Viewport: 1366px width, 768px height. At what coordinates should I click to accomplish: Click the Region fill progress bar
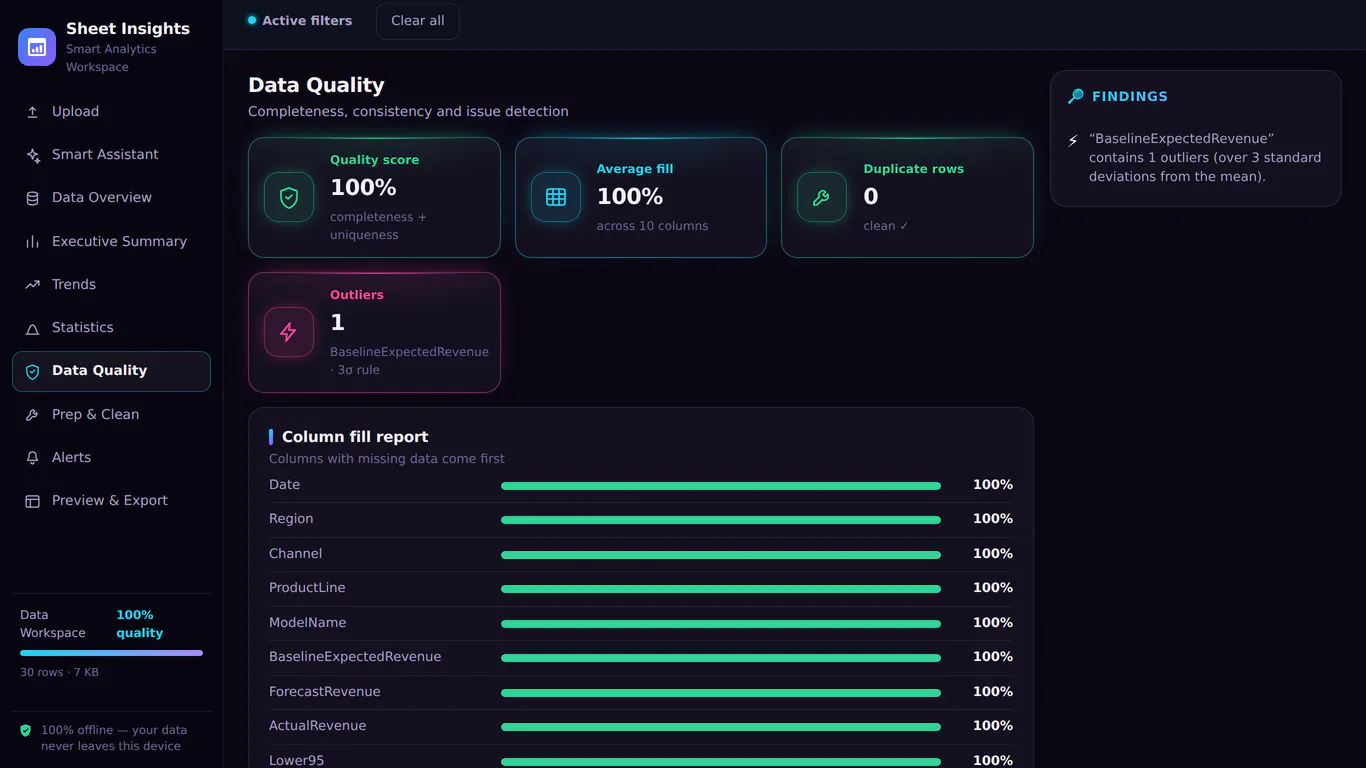tap(721, 520)
